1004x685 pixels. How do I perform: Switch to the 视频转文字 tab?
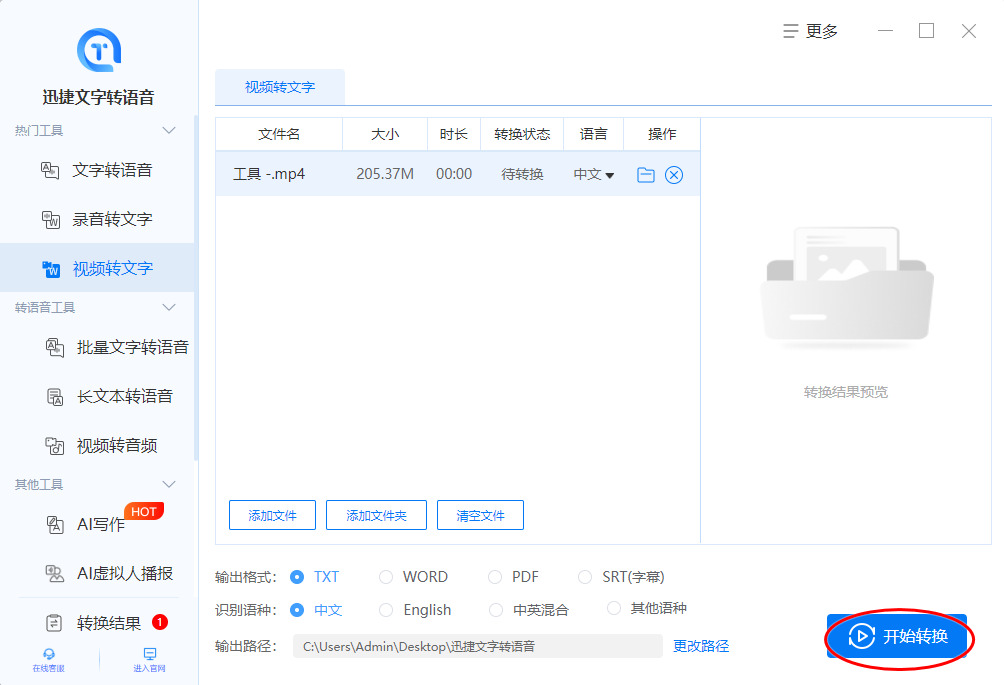(280, 87)
